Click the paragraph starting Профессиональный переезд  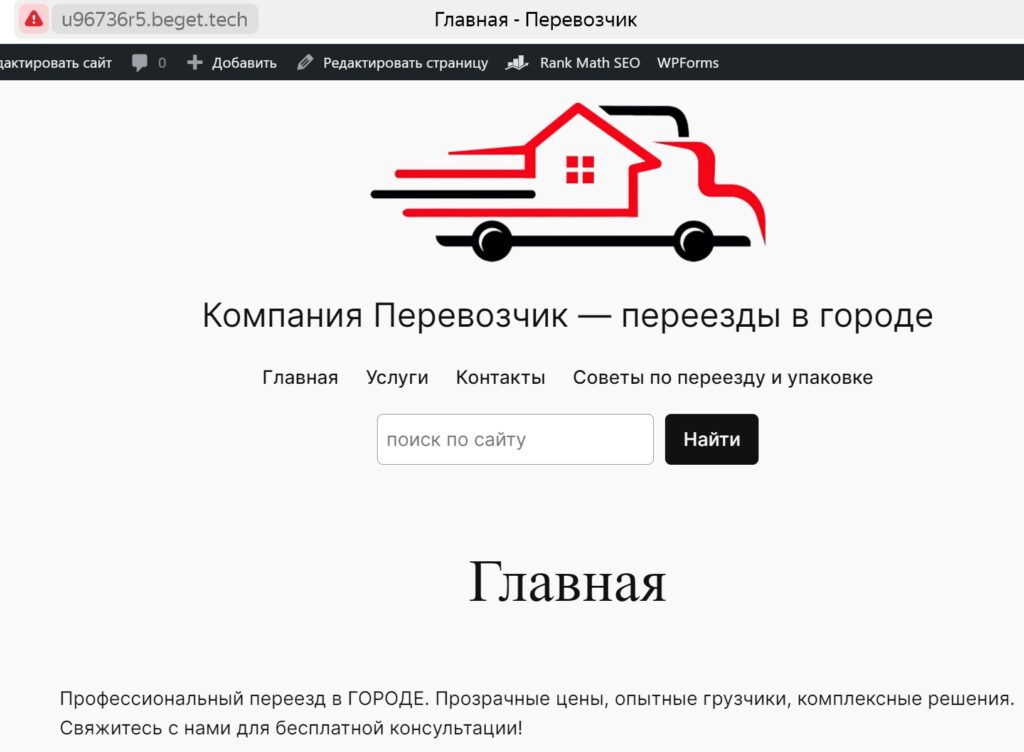[537, 713]
